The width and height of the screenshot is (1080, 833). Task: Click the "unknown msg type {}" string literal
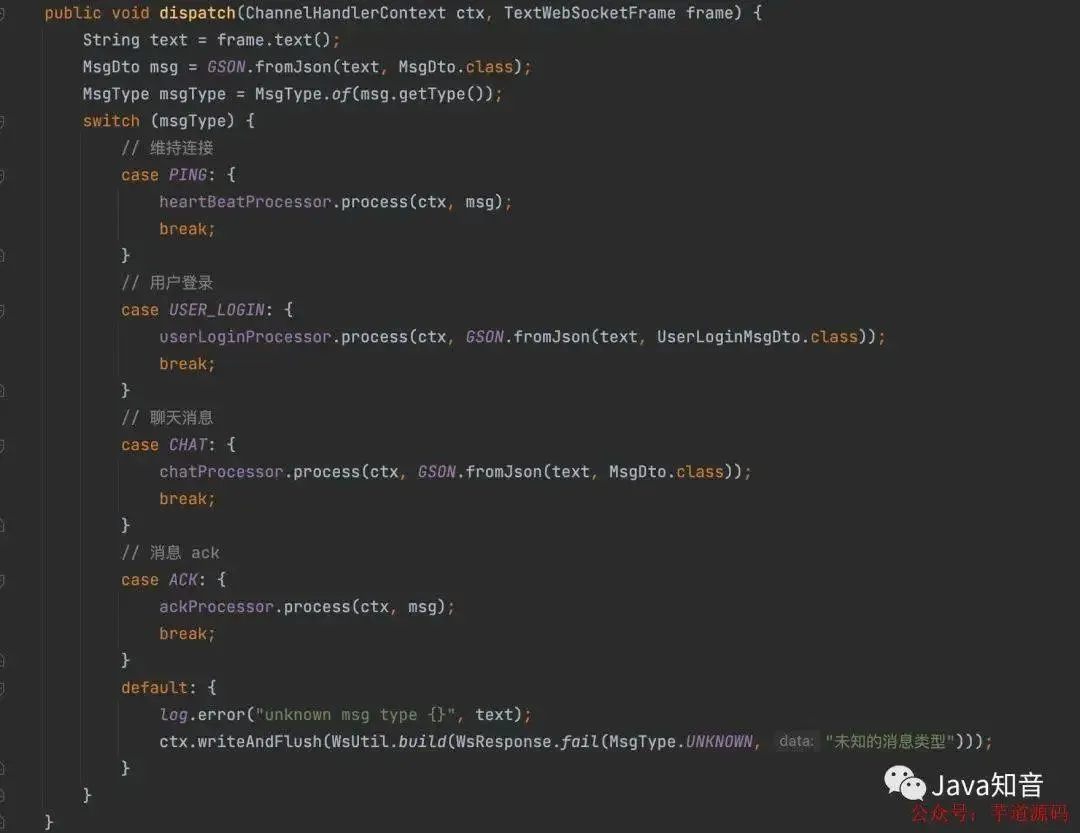(355, 714)
